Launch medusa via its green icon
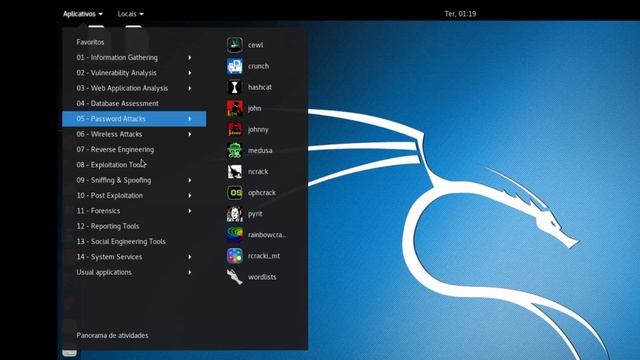This screenshot has height=360, width=640. 235,150
